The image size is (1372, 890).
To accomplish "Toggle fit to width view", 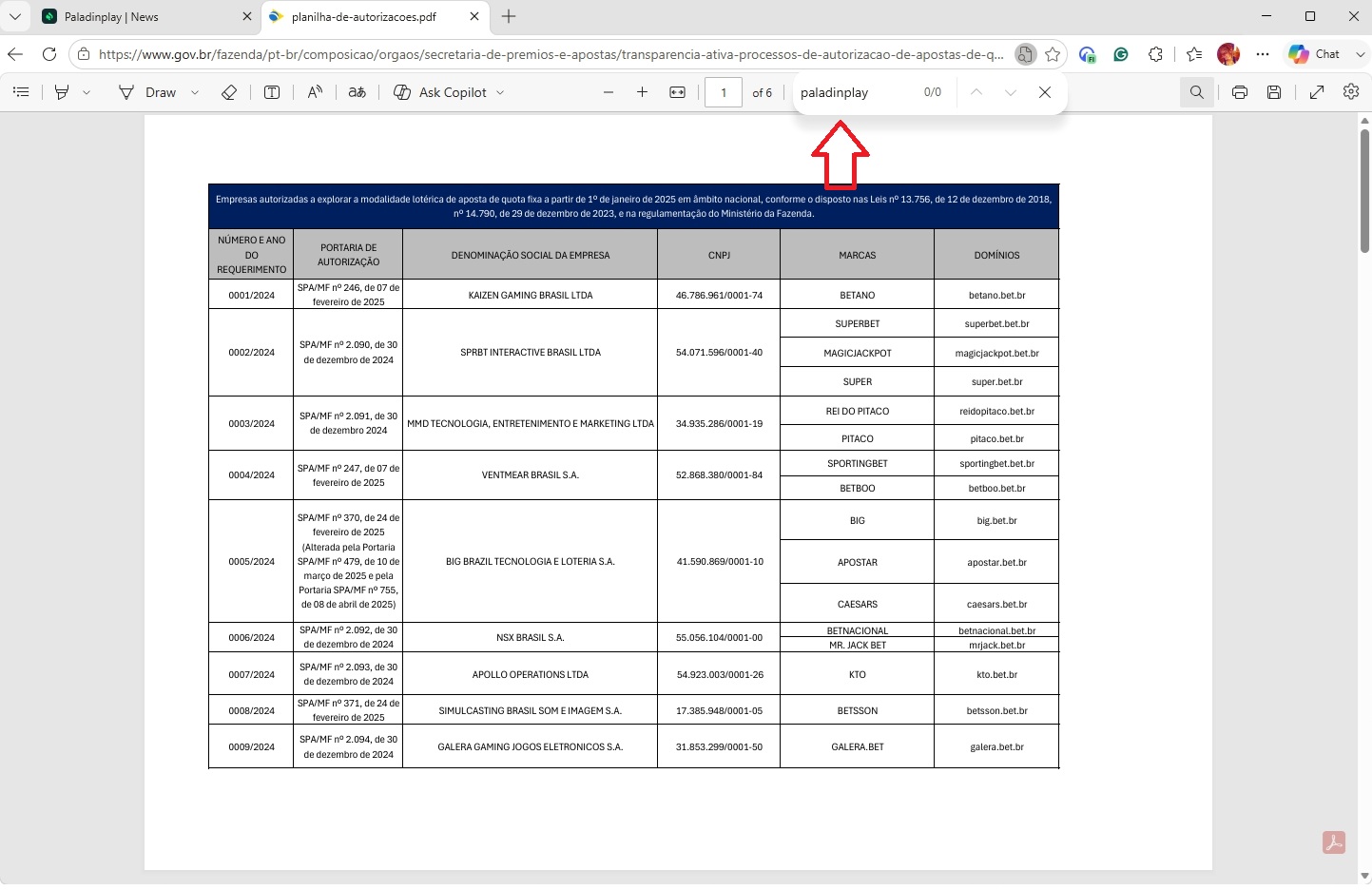I will coord(678,92).
